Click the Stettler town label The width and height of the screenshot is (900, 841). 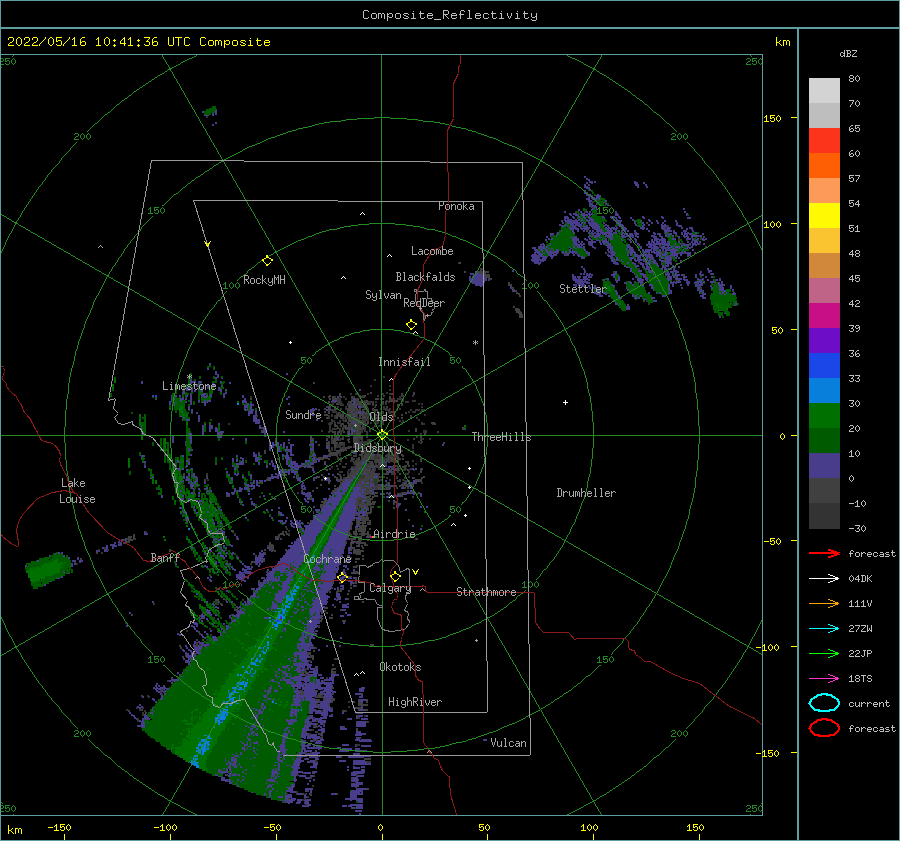point(583,289)
